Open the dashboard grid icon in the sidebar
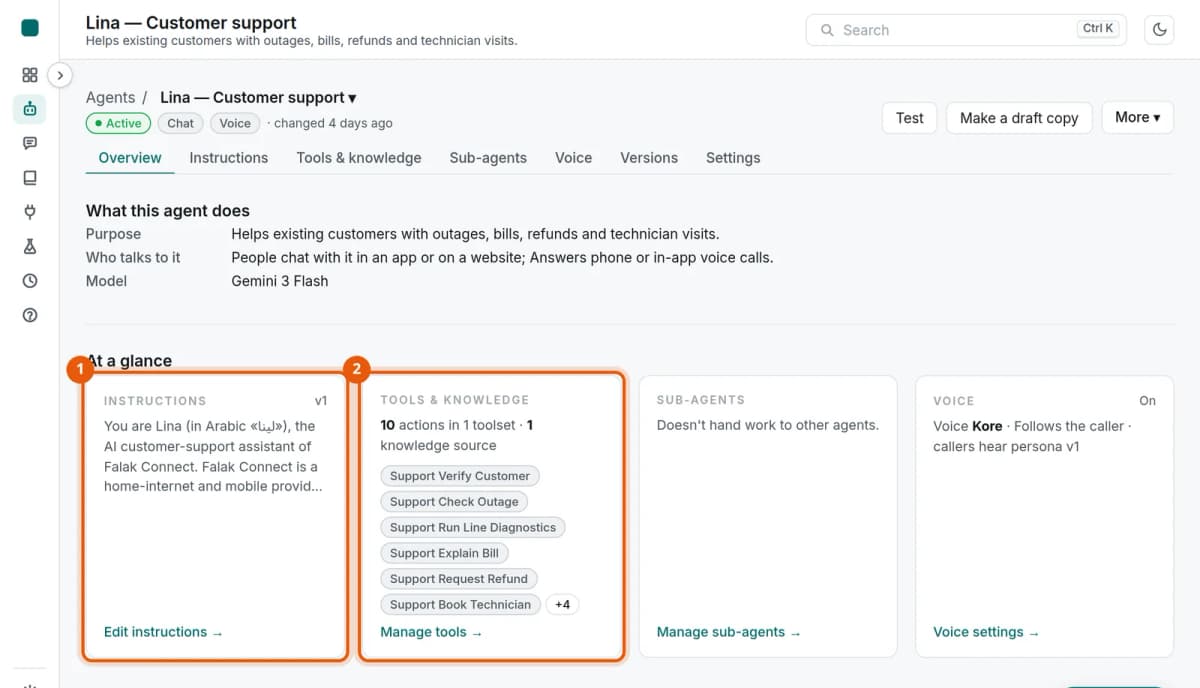 point(30,75)
